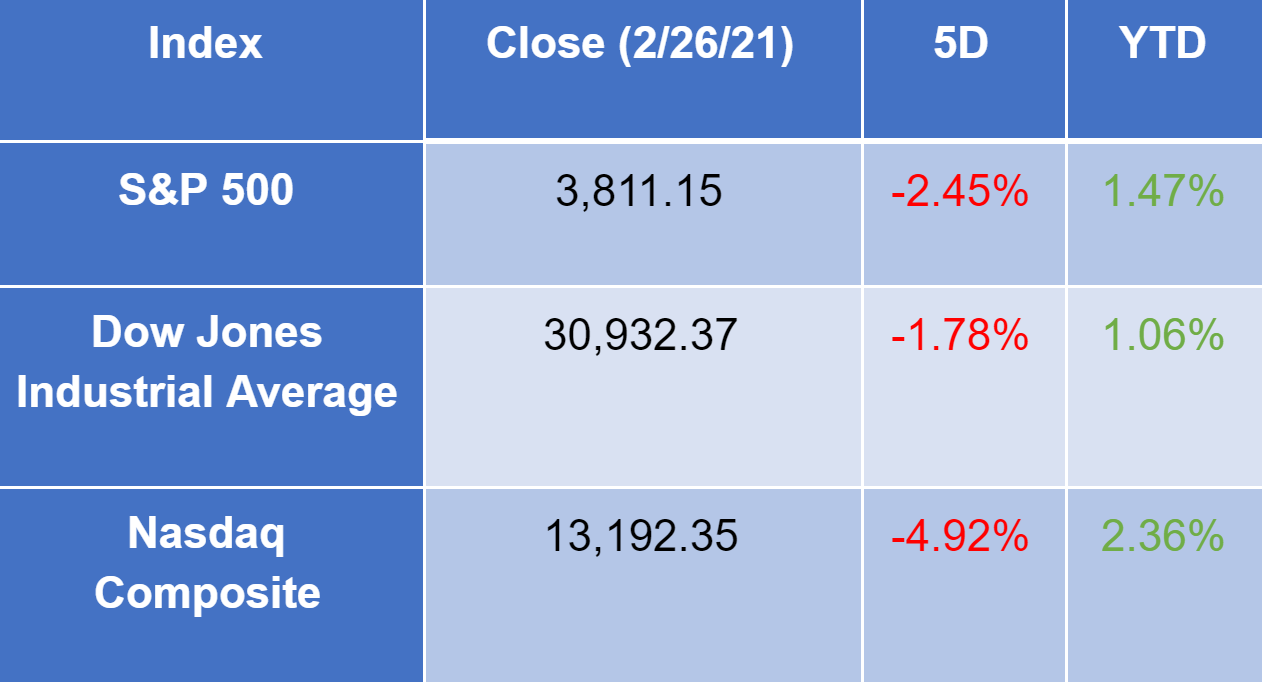
Task: Click the YTD column header
Action: (x=1164, y=44)
